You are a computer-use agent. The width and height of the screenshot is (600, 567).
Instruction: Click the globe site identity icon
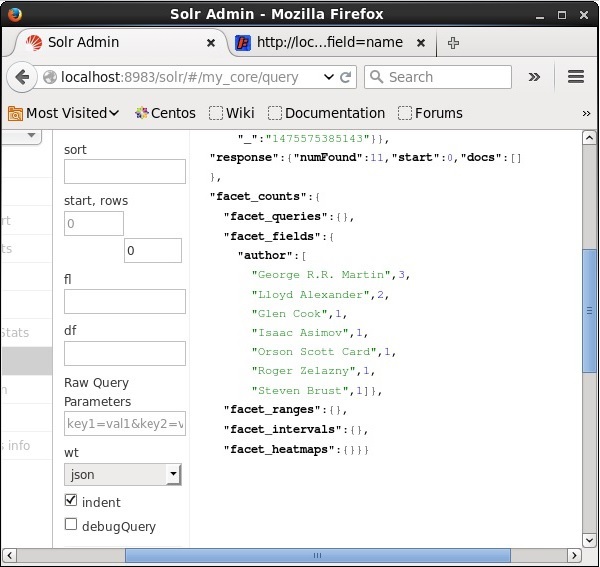(x=50, y=77)
